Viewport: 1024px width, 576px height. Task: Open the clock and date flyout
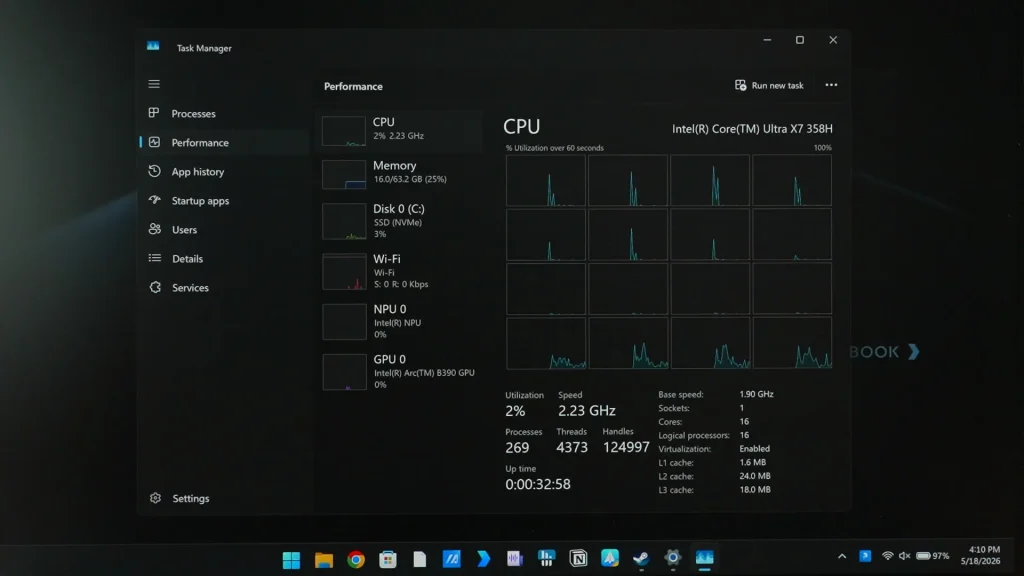980,556
